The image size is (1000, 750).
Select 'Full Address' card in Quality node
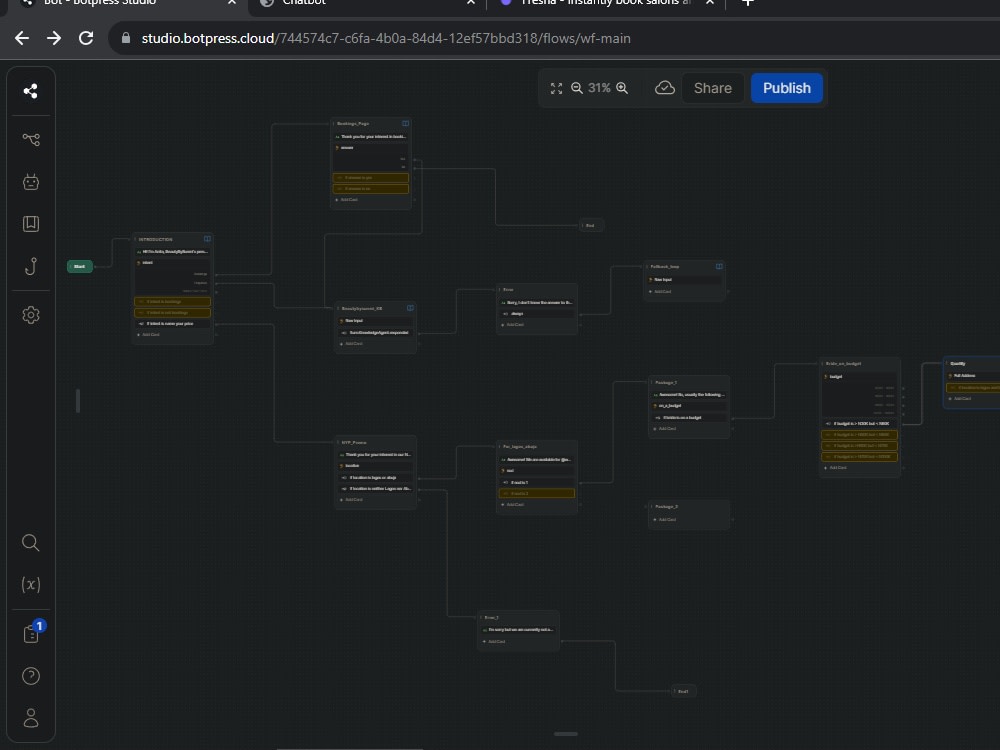[973, 376]
